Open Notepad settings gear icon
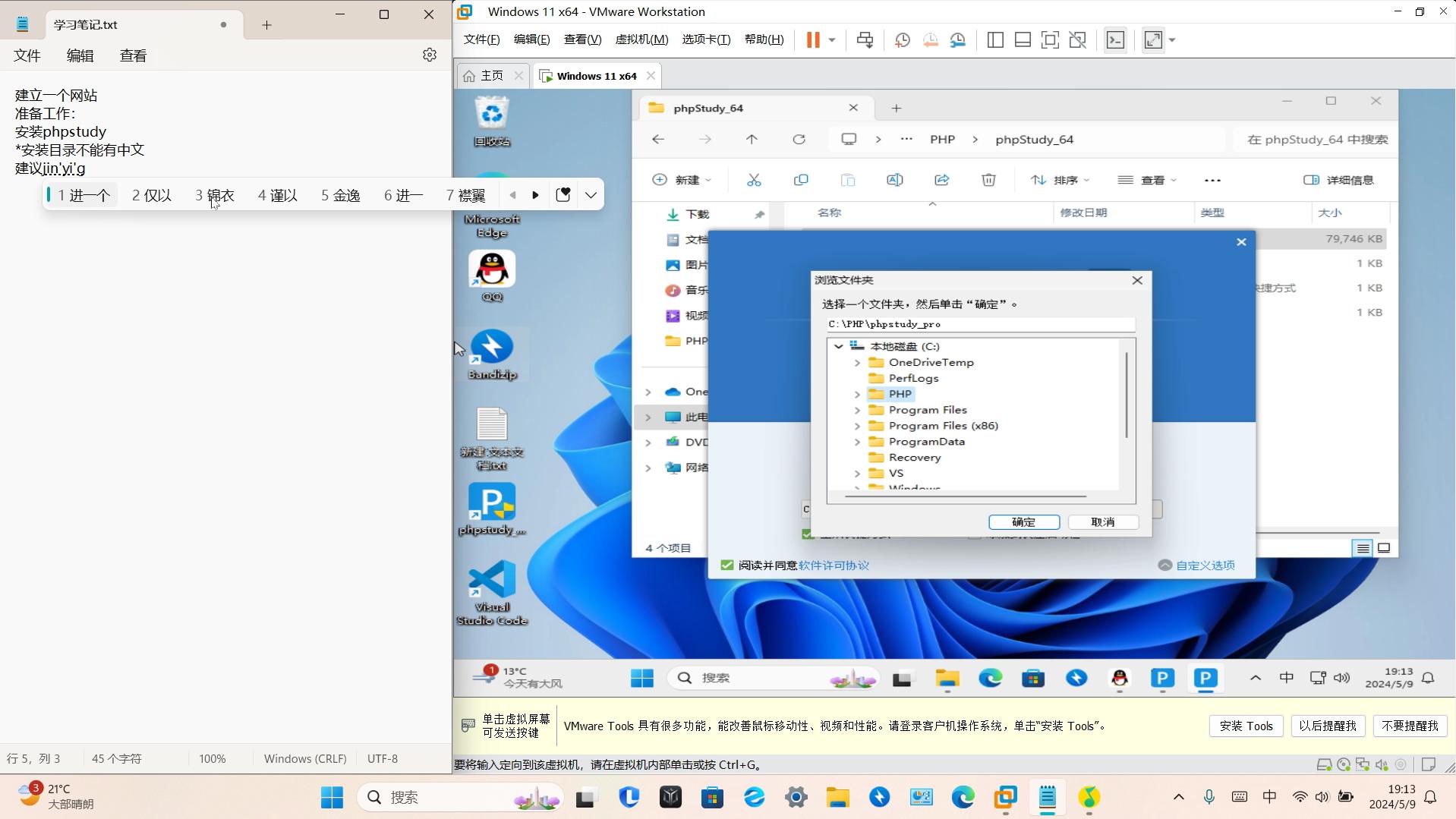This screenshot has width=1456, height=819. click(x=430, y=55)
